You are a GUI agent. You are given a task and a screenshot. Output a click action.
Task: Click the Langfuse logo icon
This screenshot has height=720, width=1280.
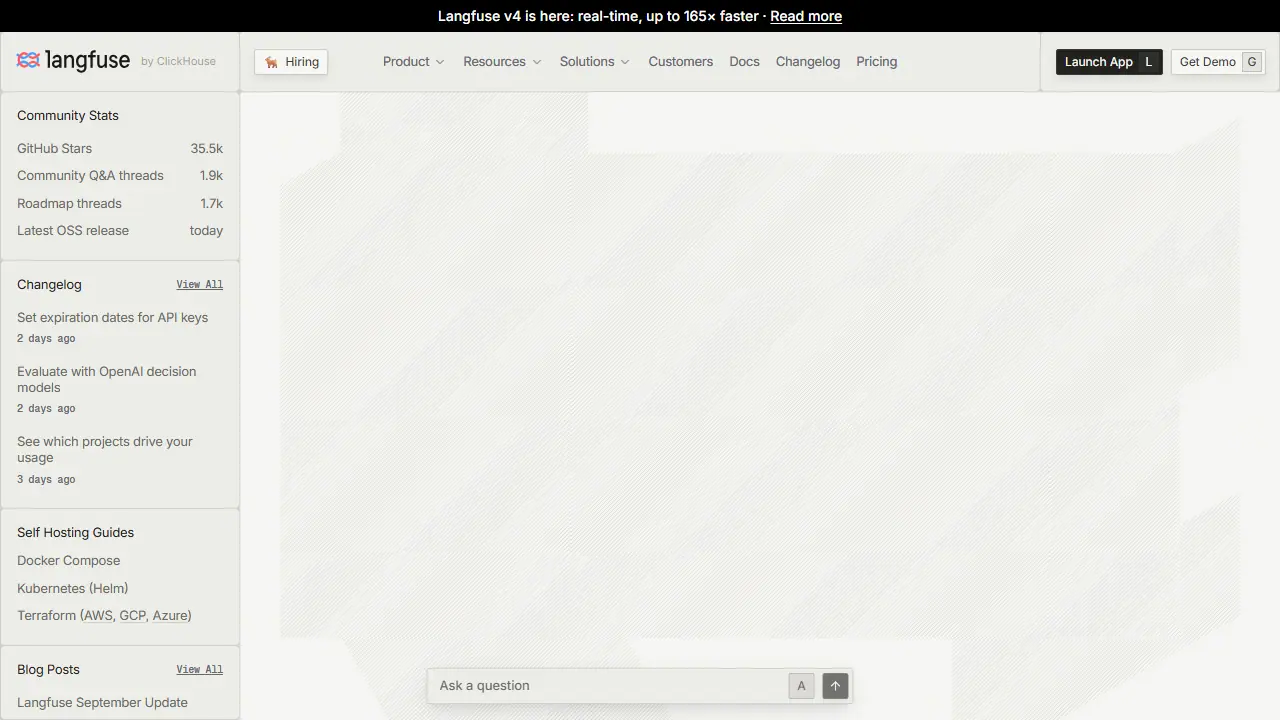pyautogui.click(x=28, y=61)
